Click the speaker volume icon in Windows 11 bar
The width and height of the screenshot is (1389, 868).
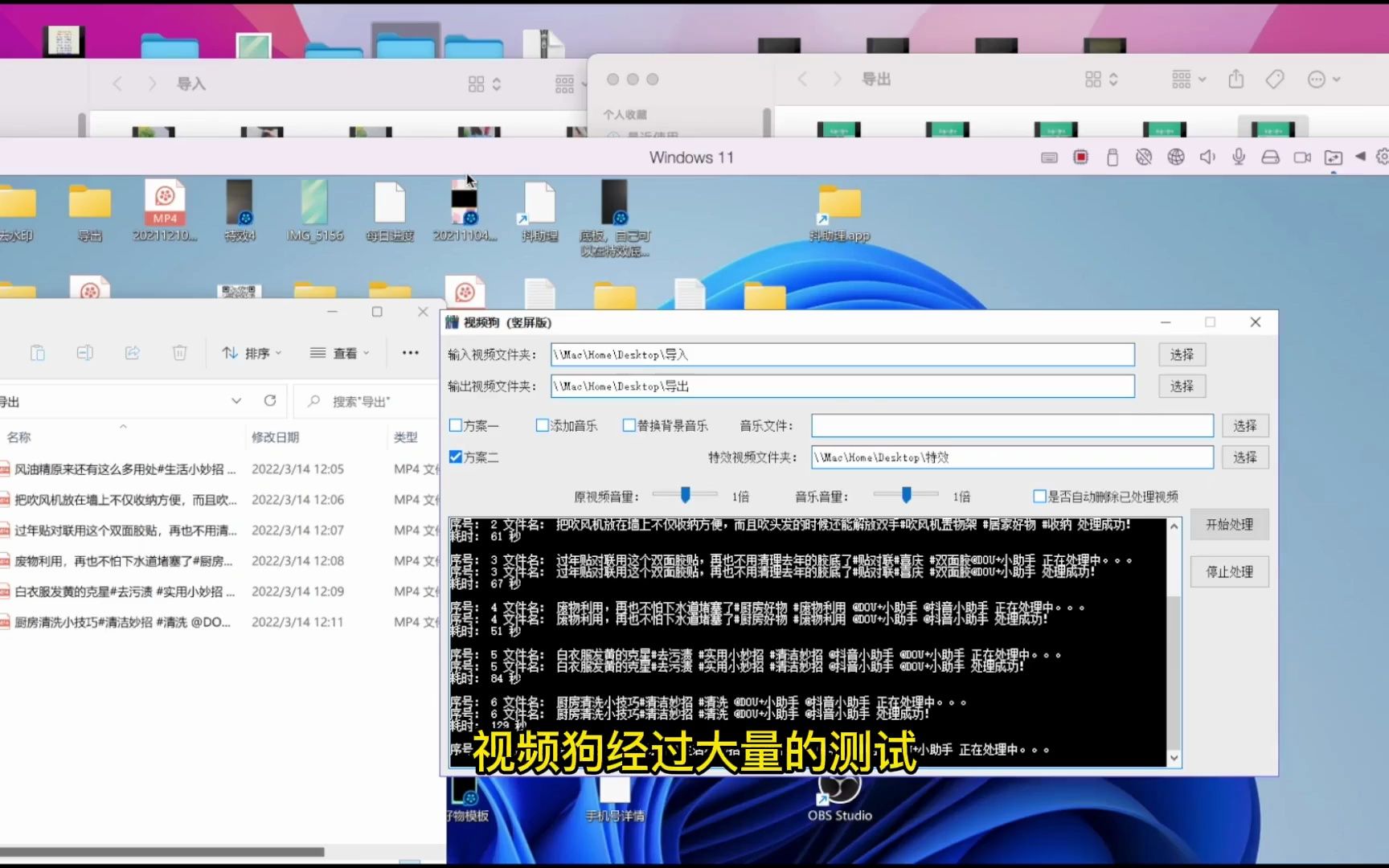(1207, 158)
